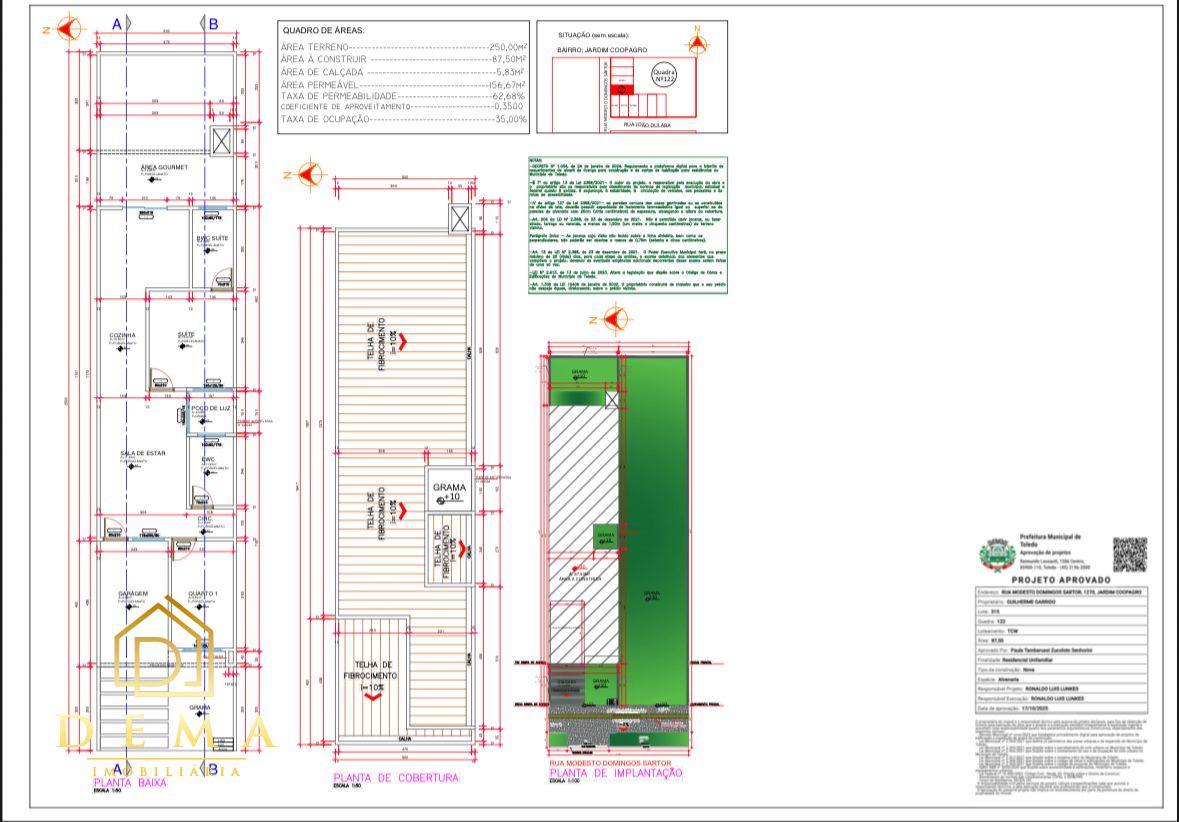Click the PLANTA DE IMPLANTAÇÃO title
This screenshot has width=1179, height=822.
(x=615, y=773)
